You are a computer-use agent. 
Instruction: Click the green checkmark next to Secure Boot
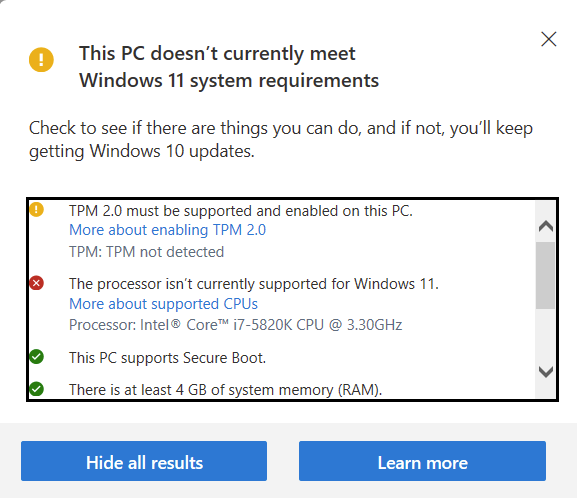coord(36,356)
